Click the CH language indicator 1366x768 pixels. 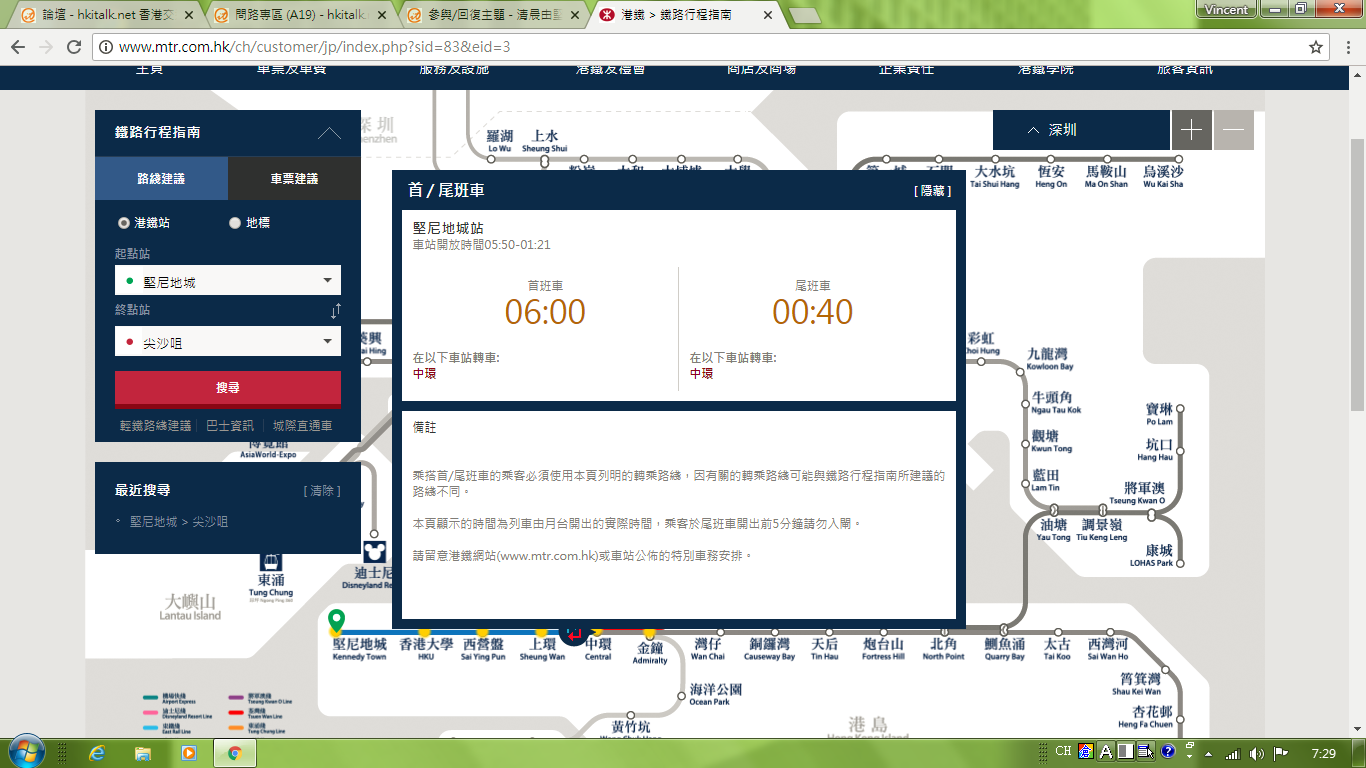tap(1063, 751)
